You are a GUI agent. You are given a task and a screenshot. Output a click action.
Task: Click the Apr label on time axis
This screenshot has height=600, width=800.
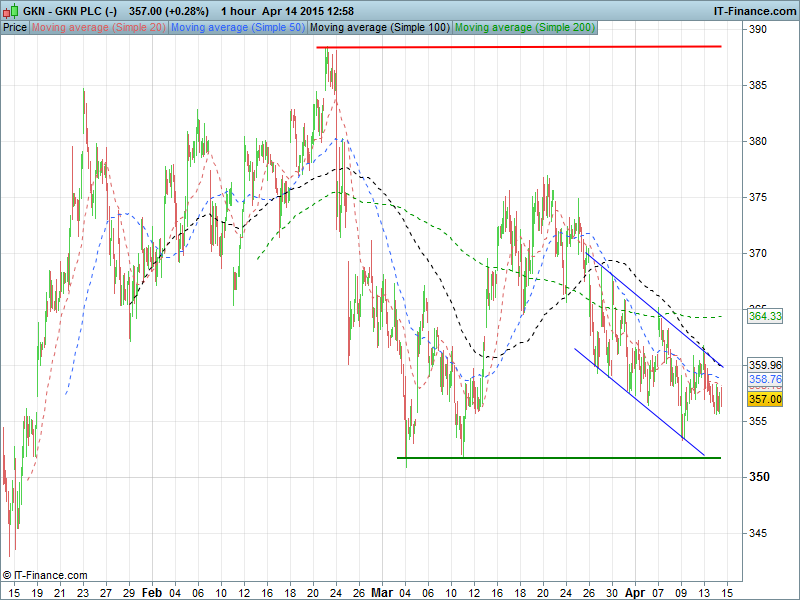pyautogui.click(x=634, y=592)
